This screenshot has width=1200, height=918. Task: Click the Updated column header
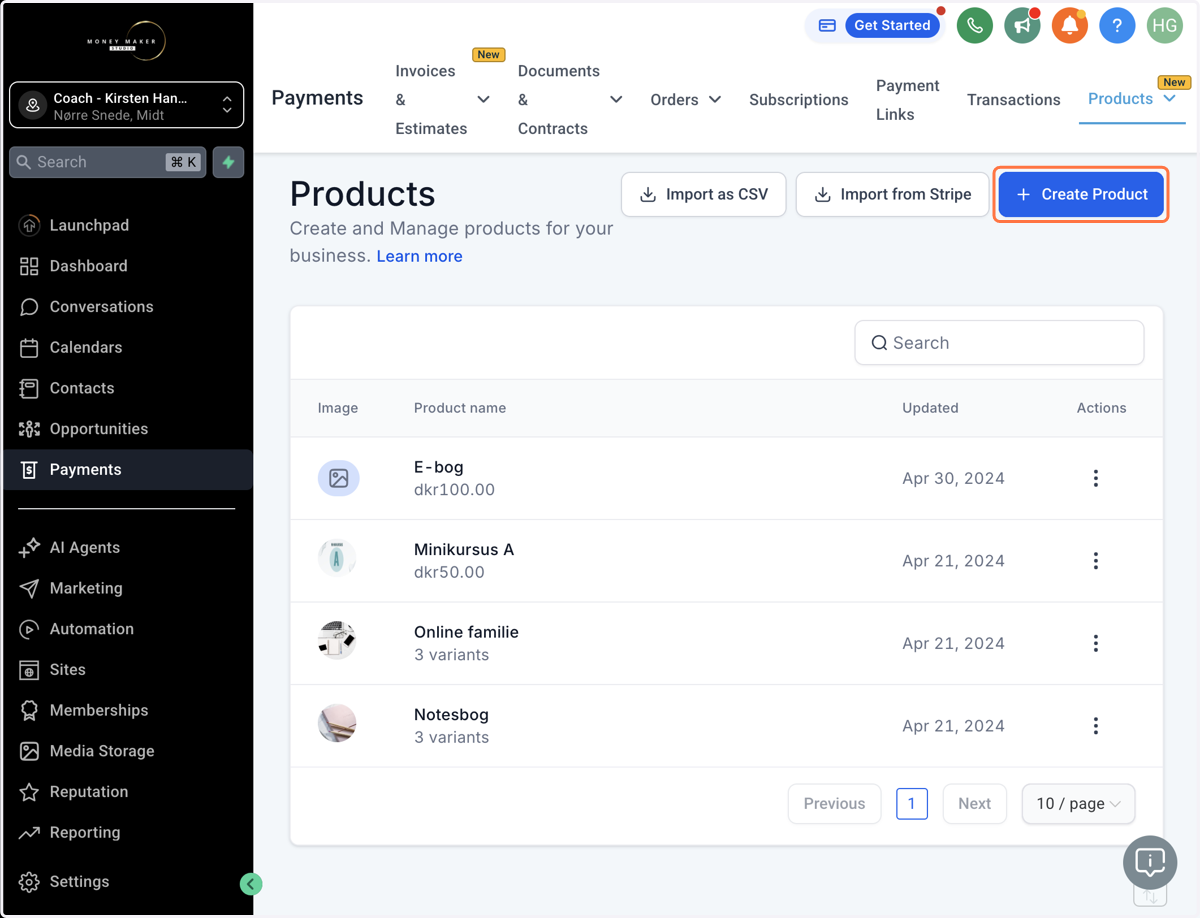[x=930, y=408]
